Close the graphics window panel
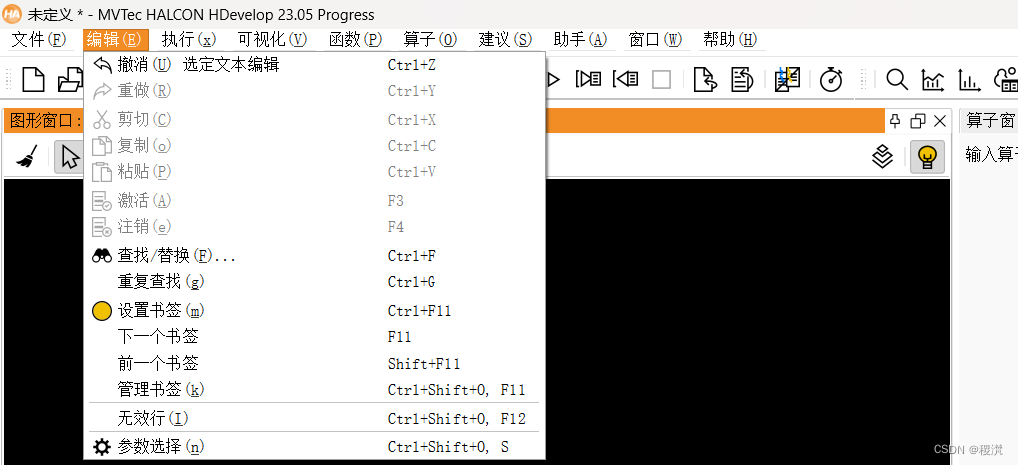The width and height of the screenshot is (1018, 465). [939, 121]
